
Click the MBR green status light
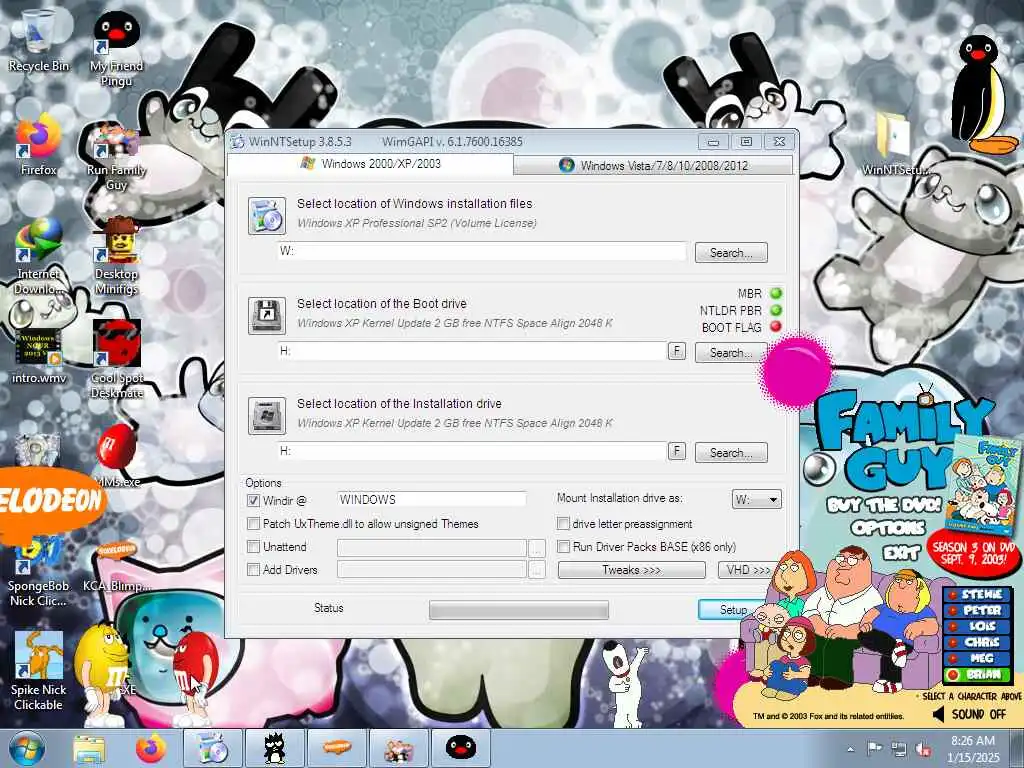point(776,293)
